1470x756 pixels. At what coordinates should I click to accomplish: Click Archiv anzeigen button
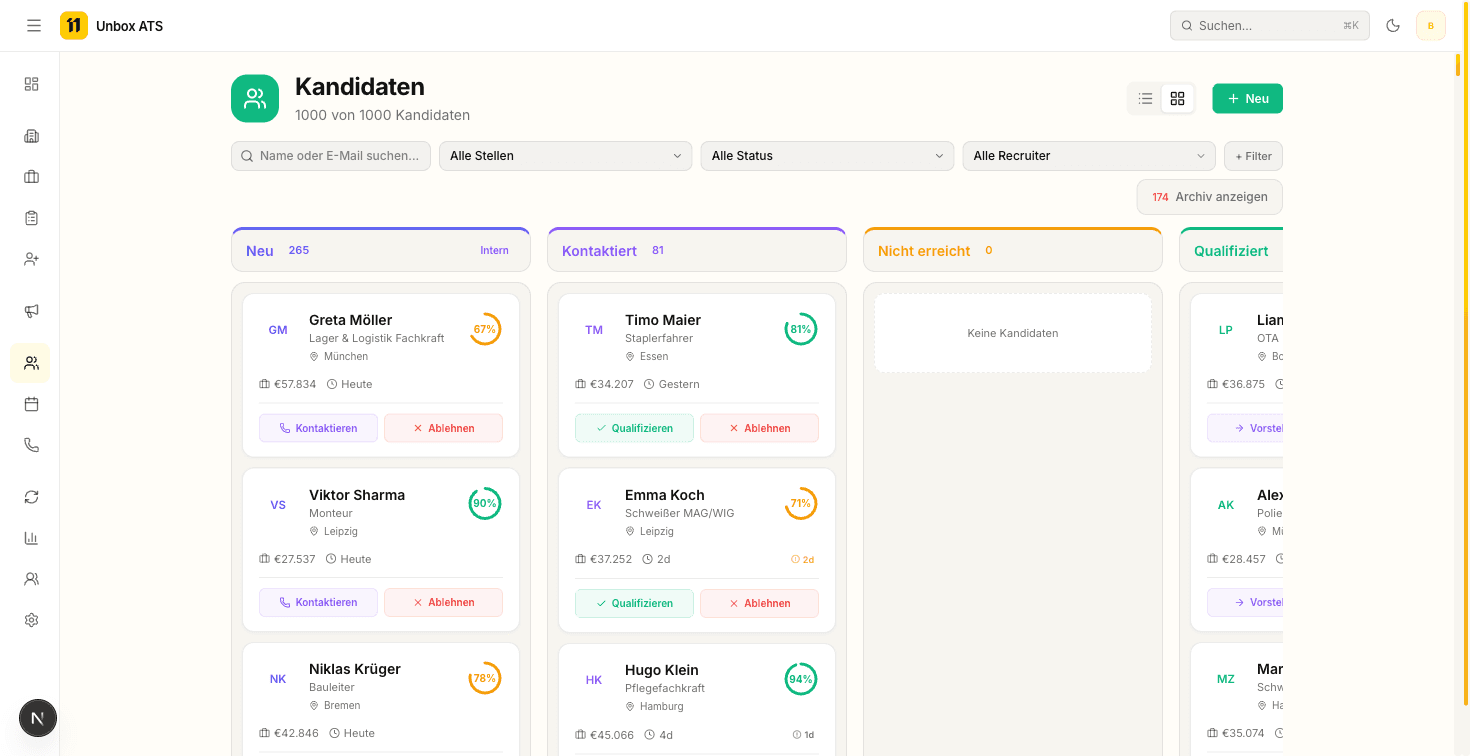tap(1209, 197)
